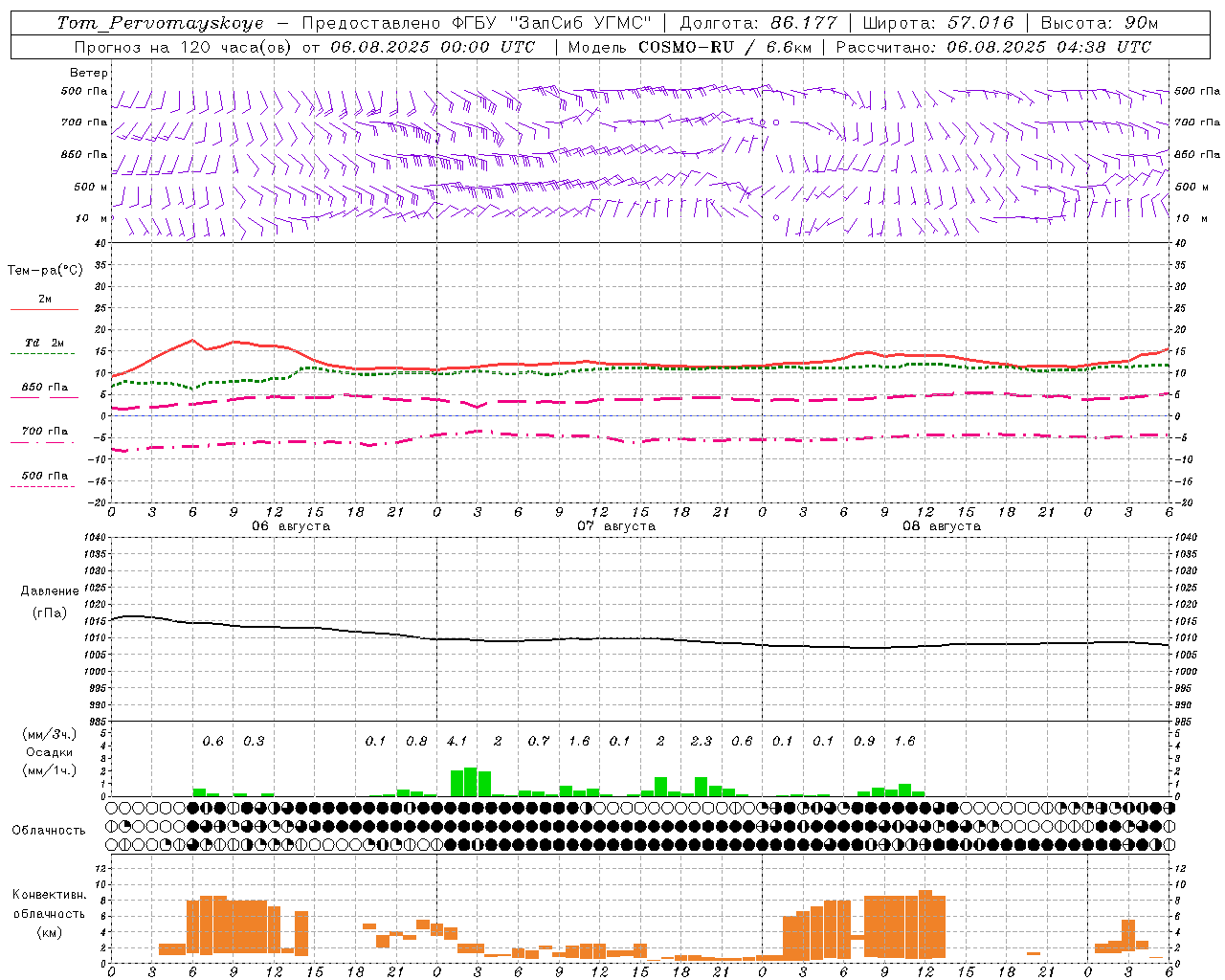The image size is (1225, 980).
Task: Click the forecast start text 06.08.2025 00:00 UTC
Action: [x=433, y=47]
